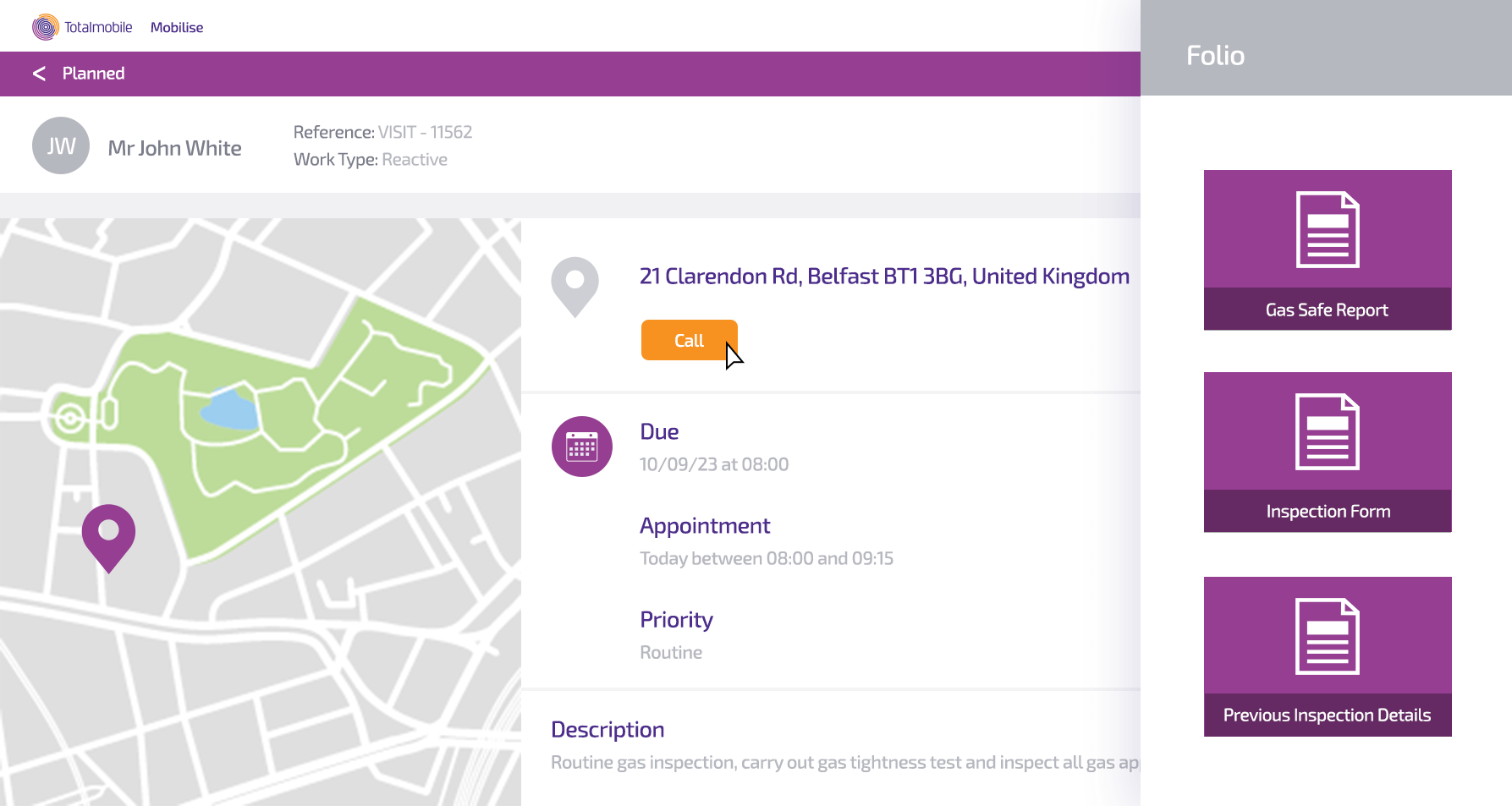Click the Folio panel header
The width and height of the screenshot is (1512, 806).
click(x=1326, y=47)
